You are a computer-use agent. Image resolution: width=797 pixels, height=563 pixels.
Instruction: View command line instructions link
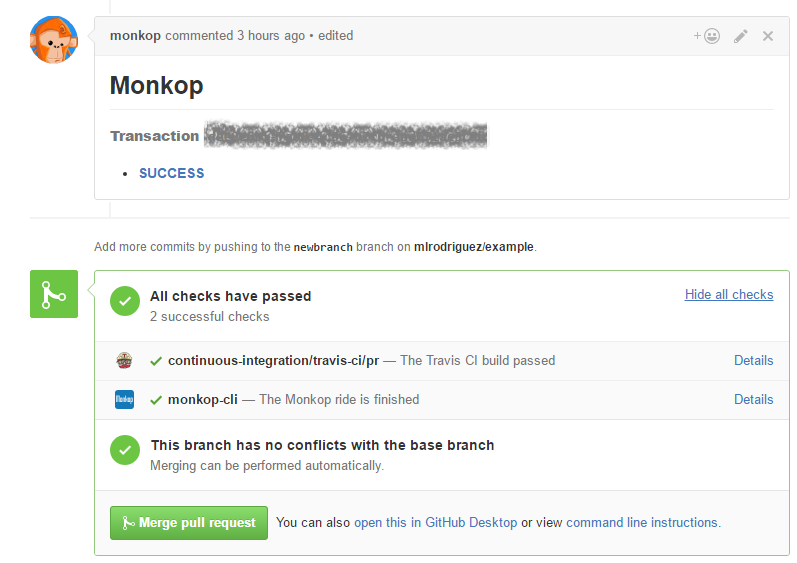pos(642,522)
